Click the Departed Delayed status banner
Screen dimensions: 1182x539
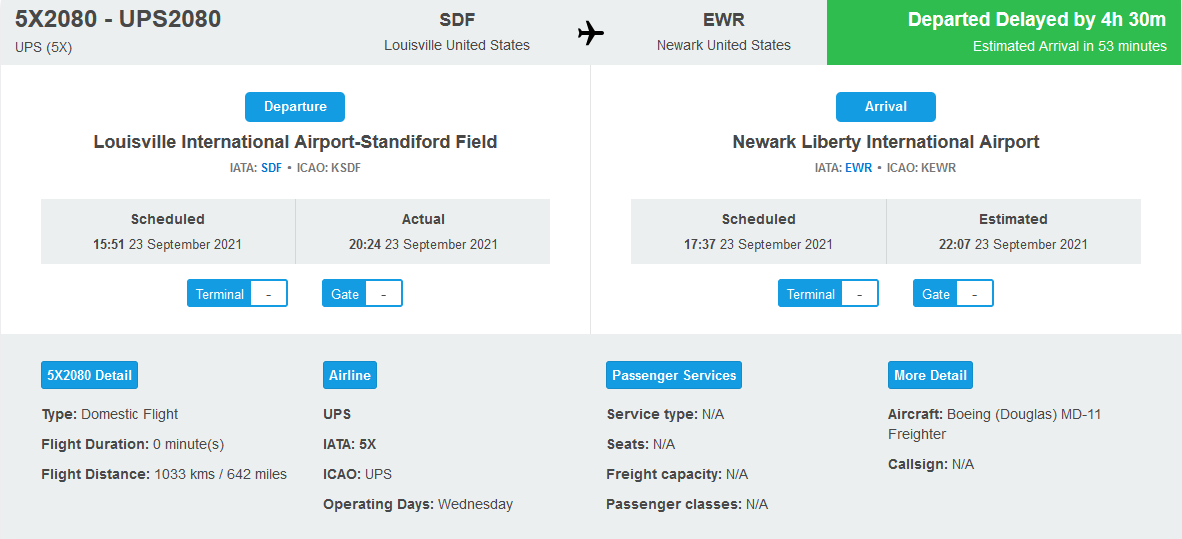pos(1004,32)
